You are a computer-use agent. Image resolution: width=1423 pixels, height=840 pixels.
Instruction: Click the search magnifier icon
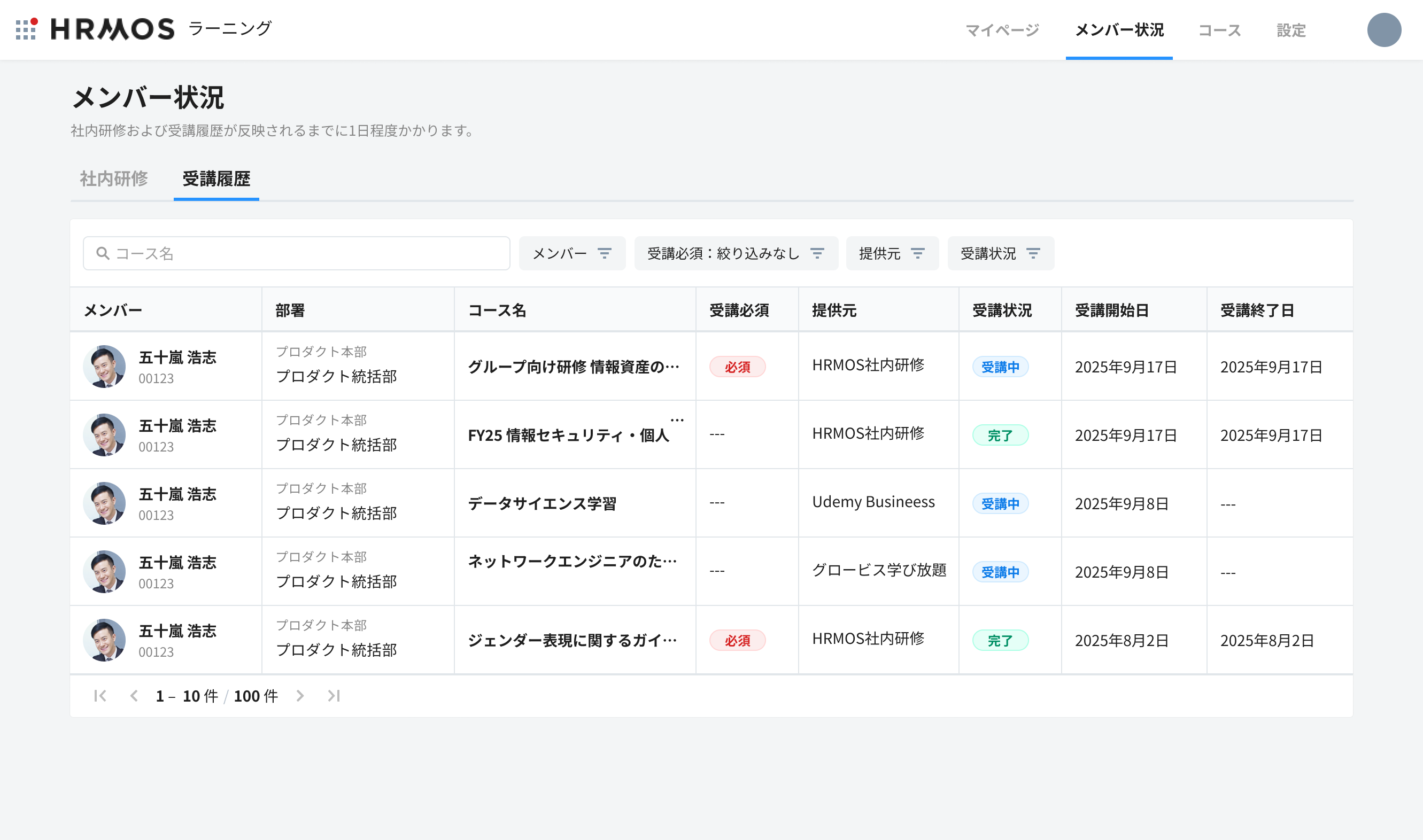(x=103, y=253)
